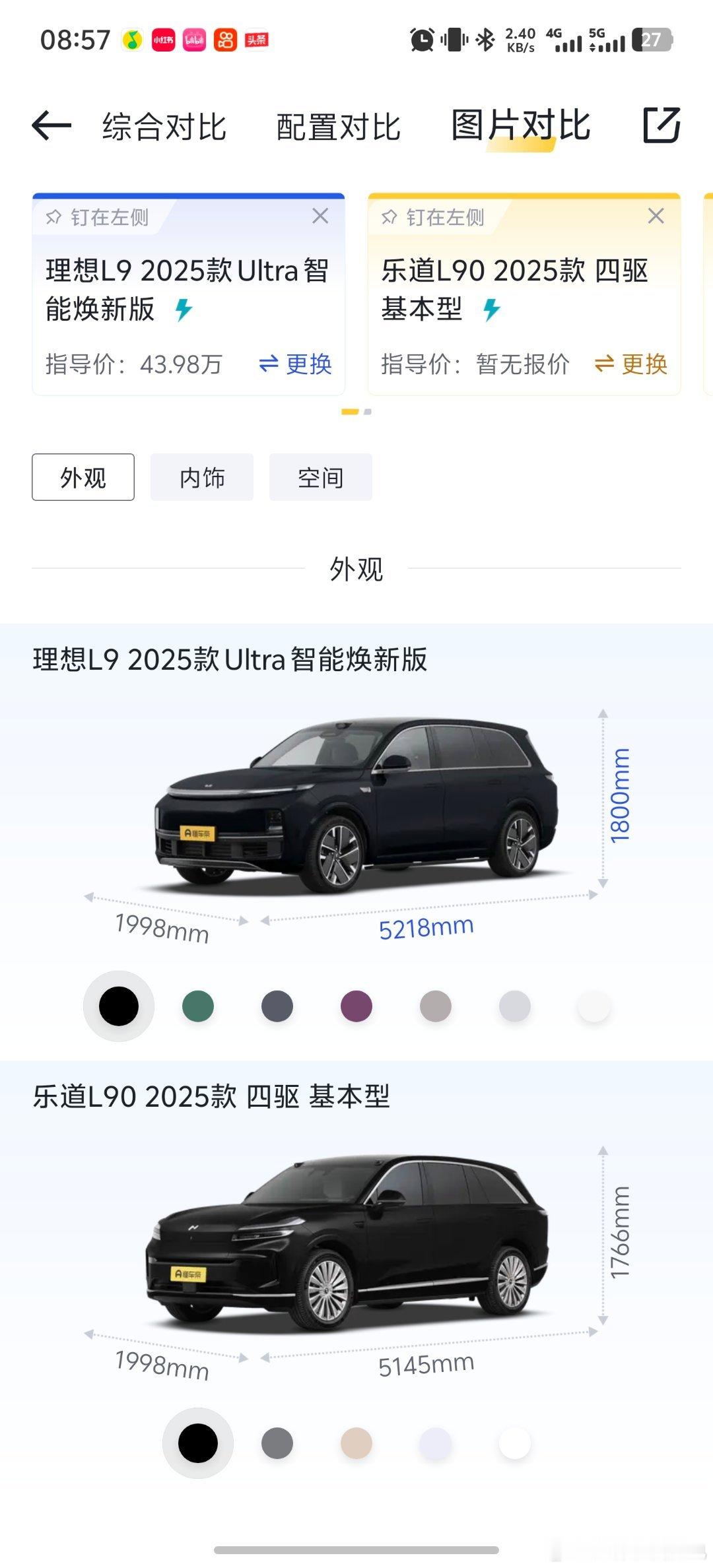
Task: Click 更换 to swap the 乐道L90 model
Action: tap(631, 364)
